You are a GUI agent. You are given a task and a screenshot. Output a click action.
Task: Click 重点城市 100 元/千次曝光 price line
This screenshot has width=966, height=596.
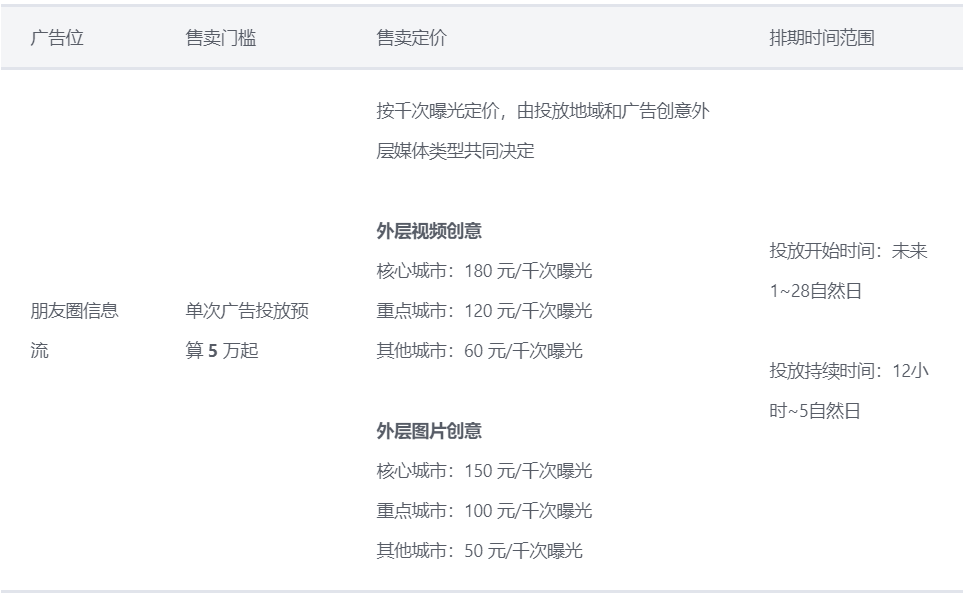484,511
